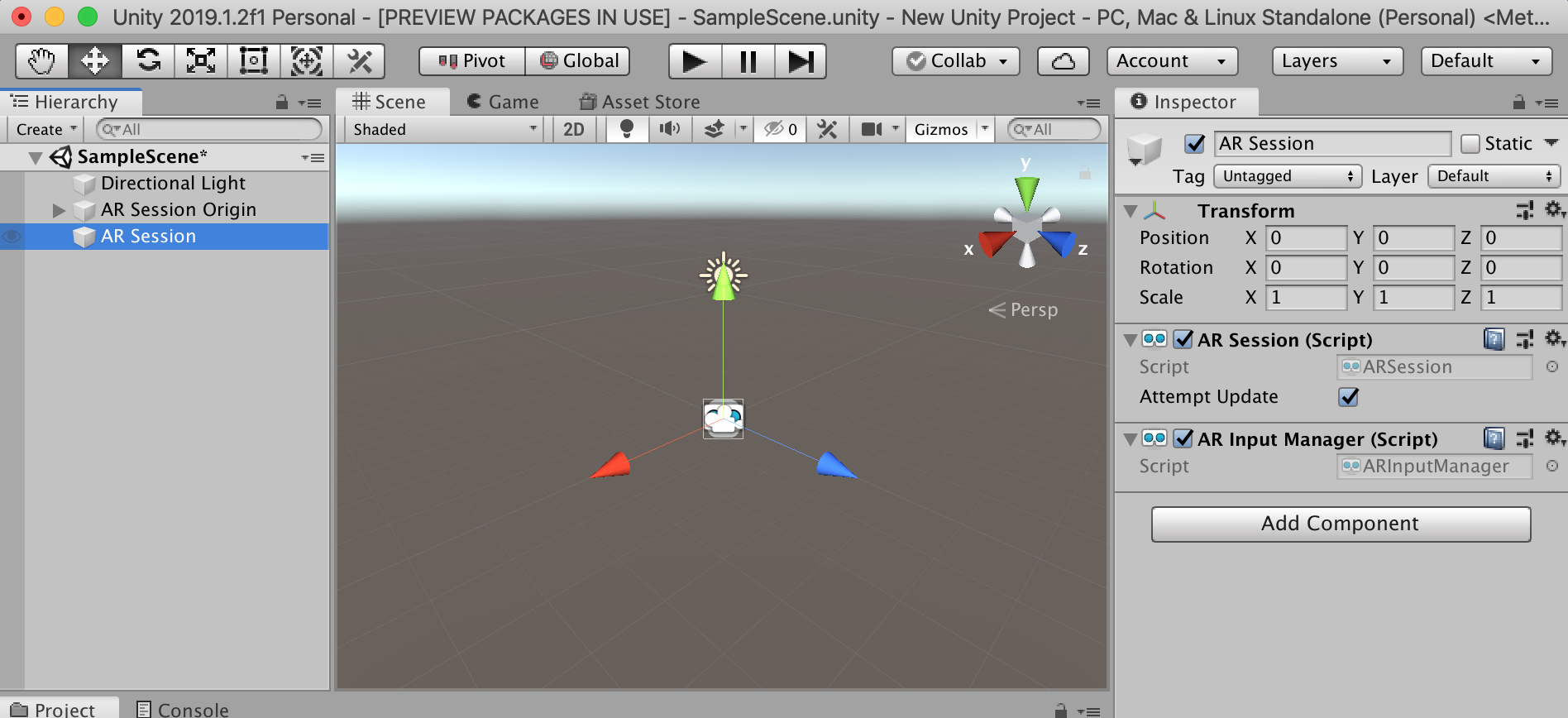The height and width of the screenshot is (718, 1568).
Task: Open AR Session script settings gear
Action: click(x=1555, y=339)
